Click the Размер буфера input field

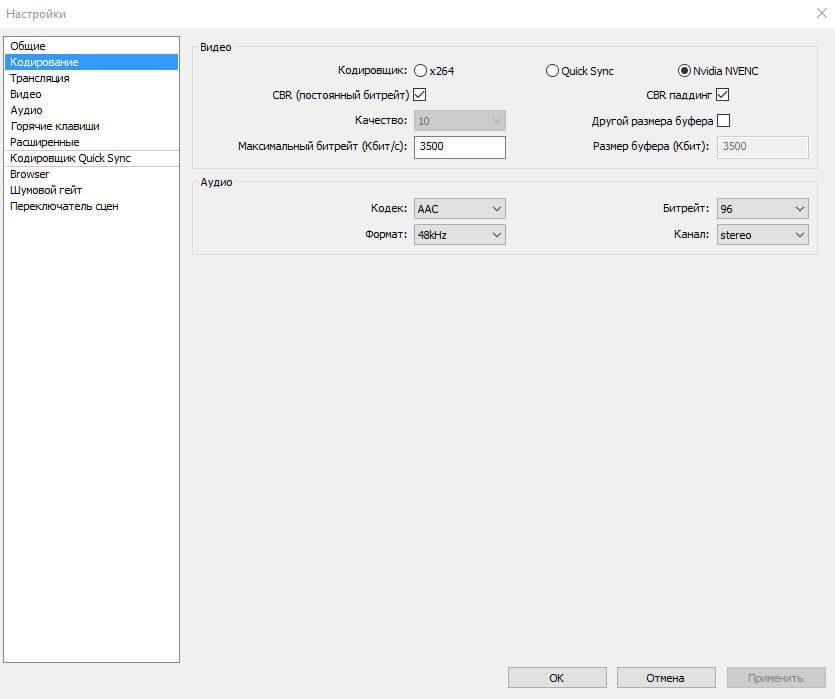[763, 147]
